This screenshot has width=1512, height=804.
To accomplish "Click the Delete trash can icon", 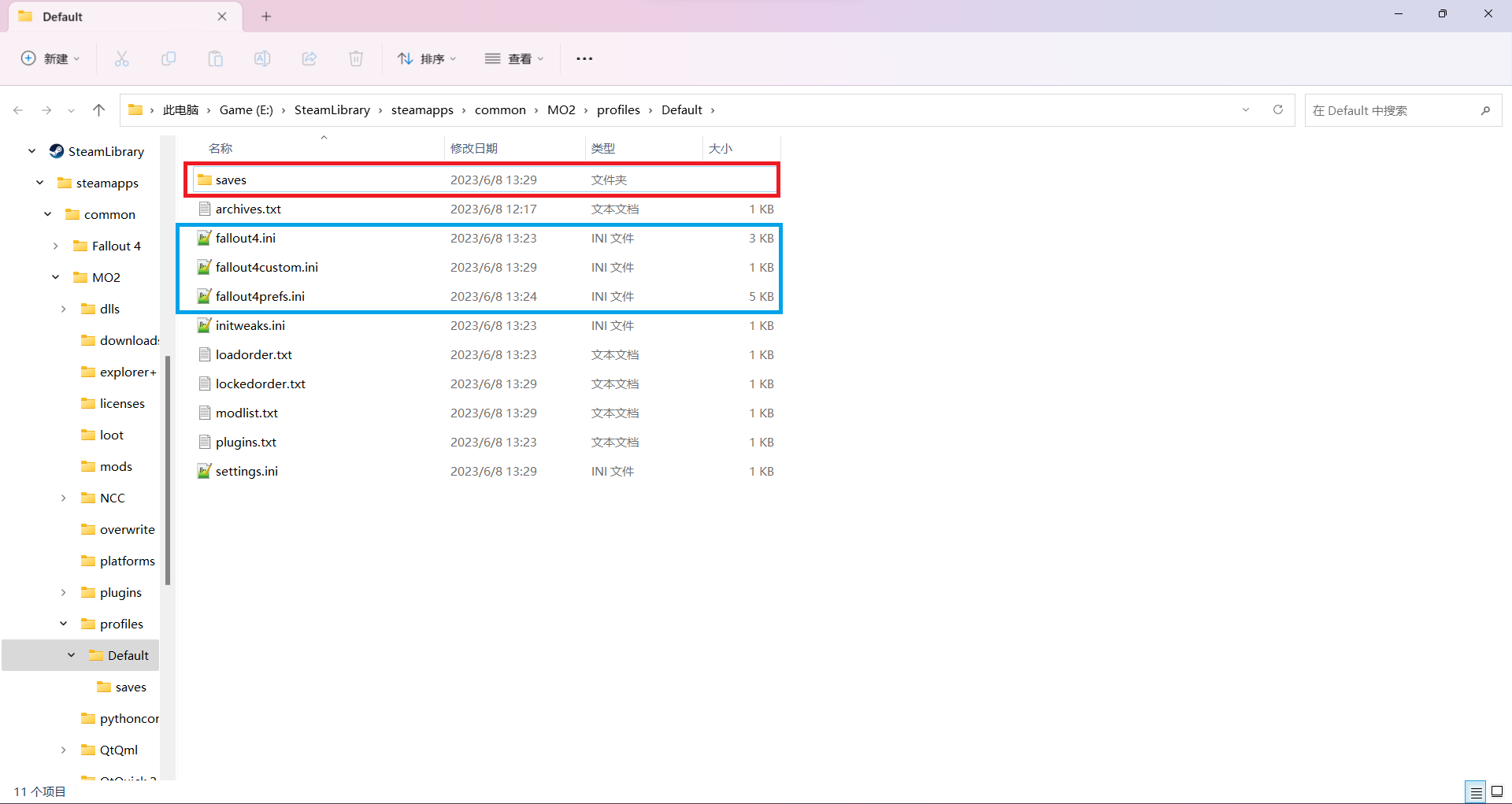I will pos(356,58).
